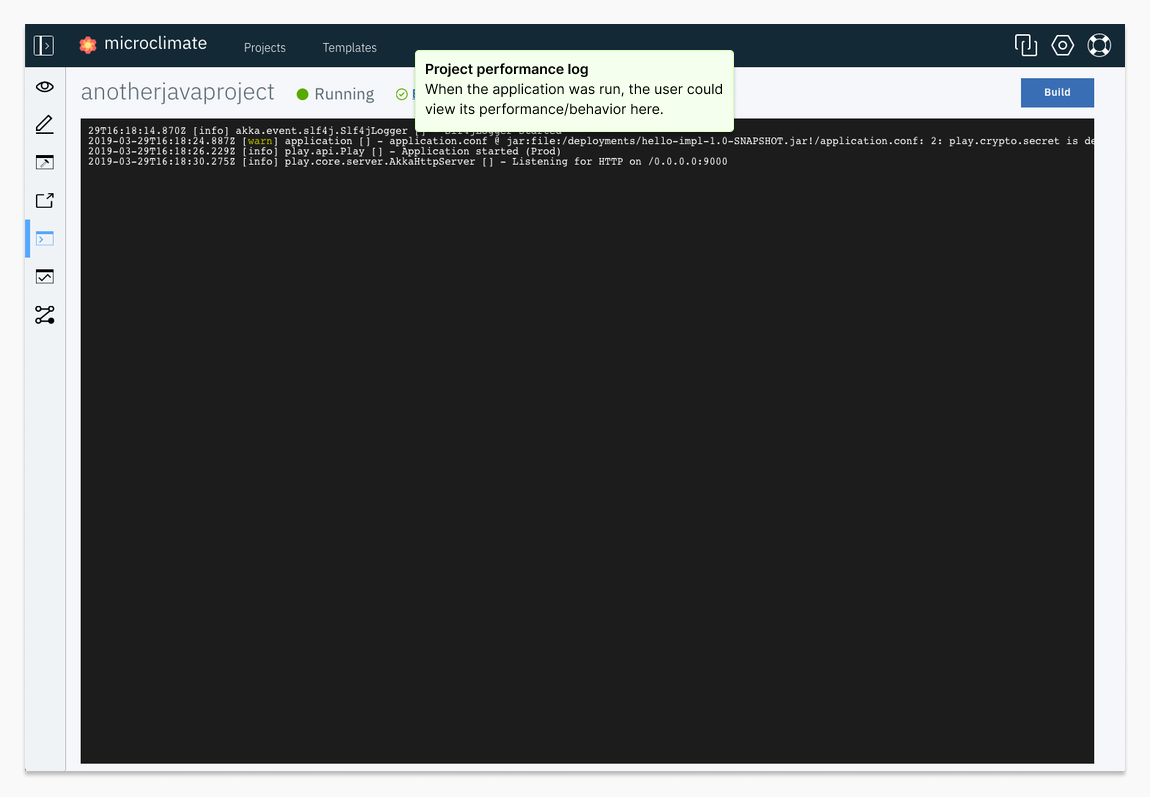Click the microclimate flower logo
Screen dimensions: 1150x797
(88, 45)
